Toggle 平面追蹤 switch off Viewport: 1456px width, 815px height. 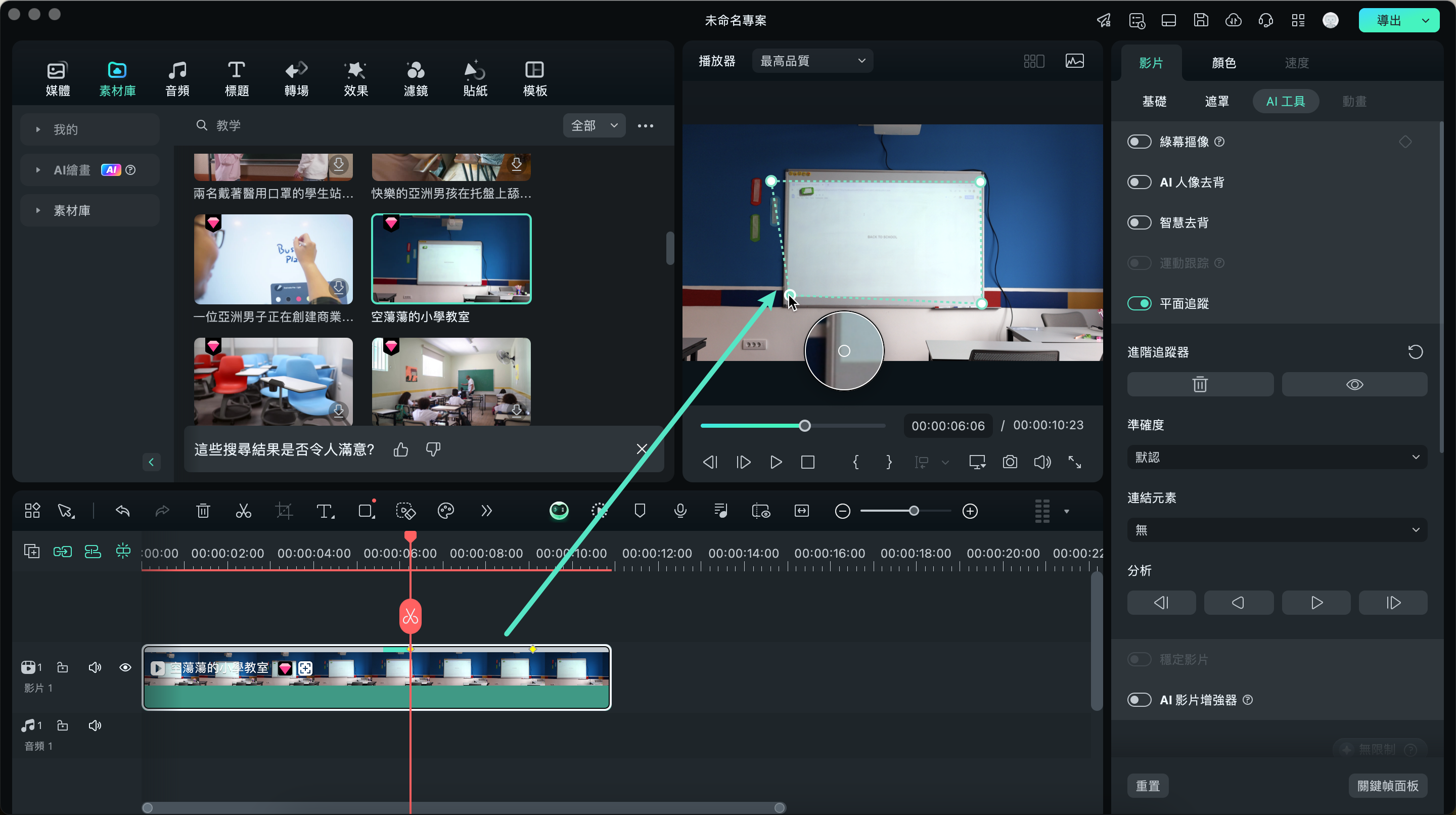[x=1140, y=303]
